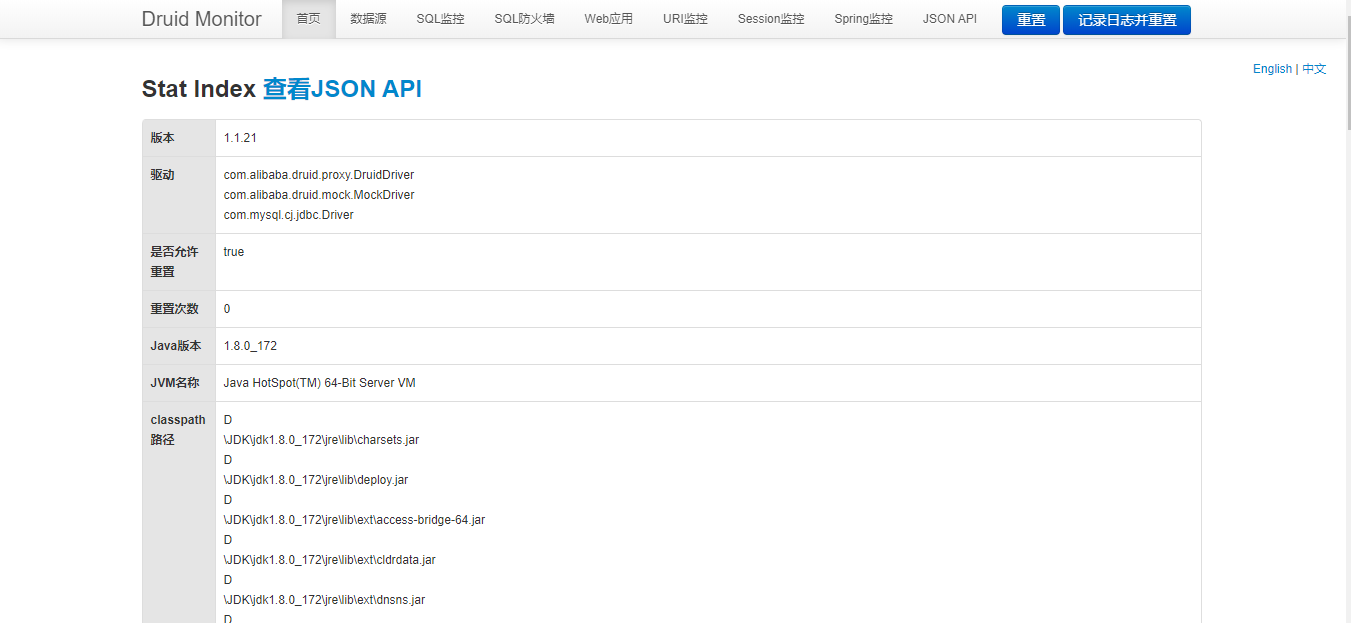Click the 记录日志并重置 button

(x=1127, y=20)
